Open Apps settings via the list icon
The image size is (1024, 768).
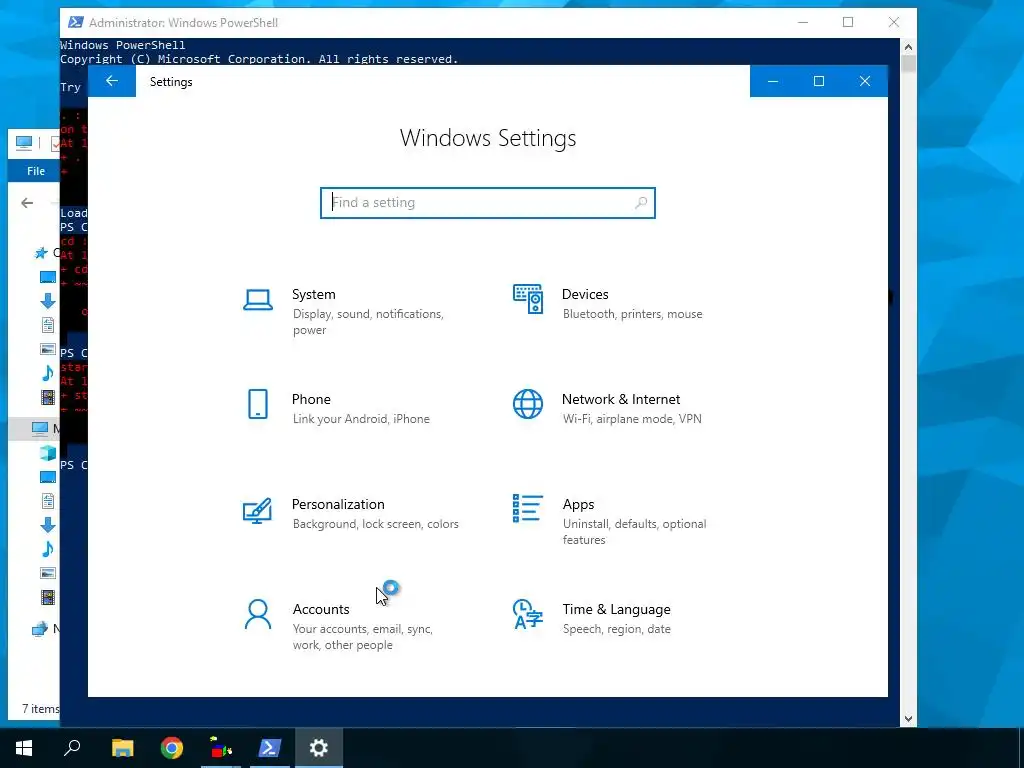coord(528,508)
